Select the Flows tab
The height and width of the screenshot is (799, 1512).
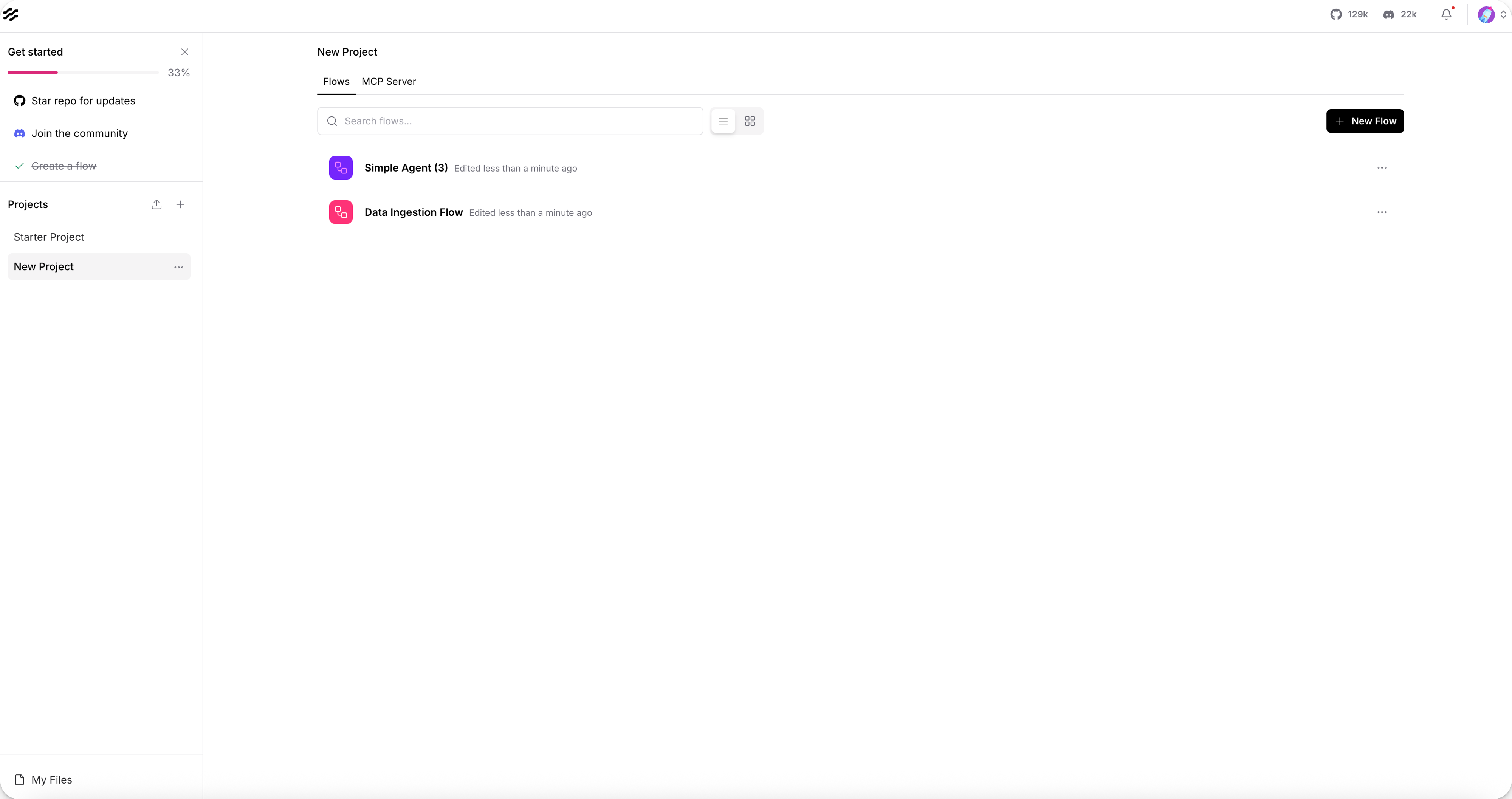[x=336, y=82]
